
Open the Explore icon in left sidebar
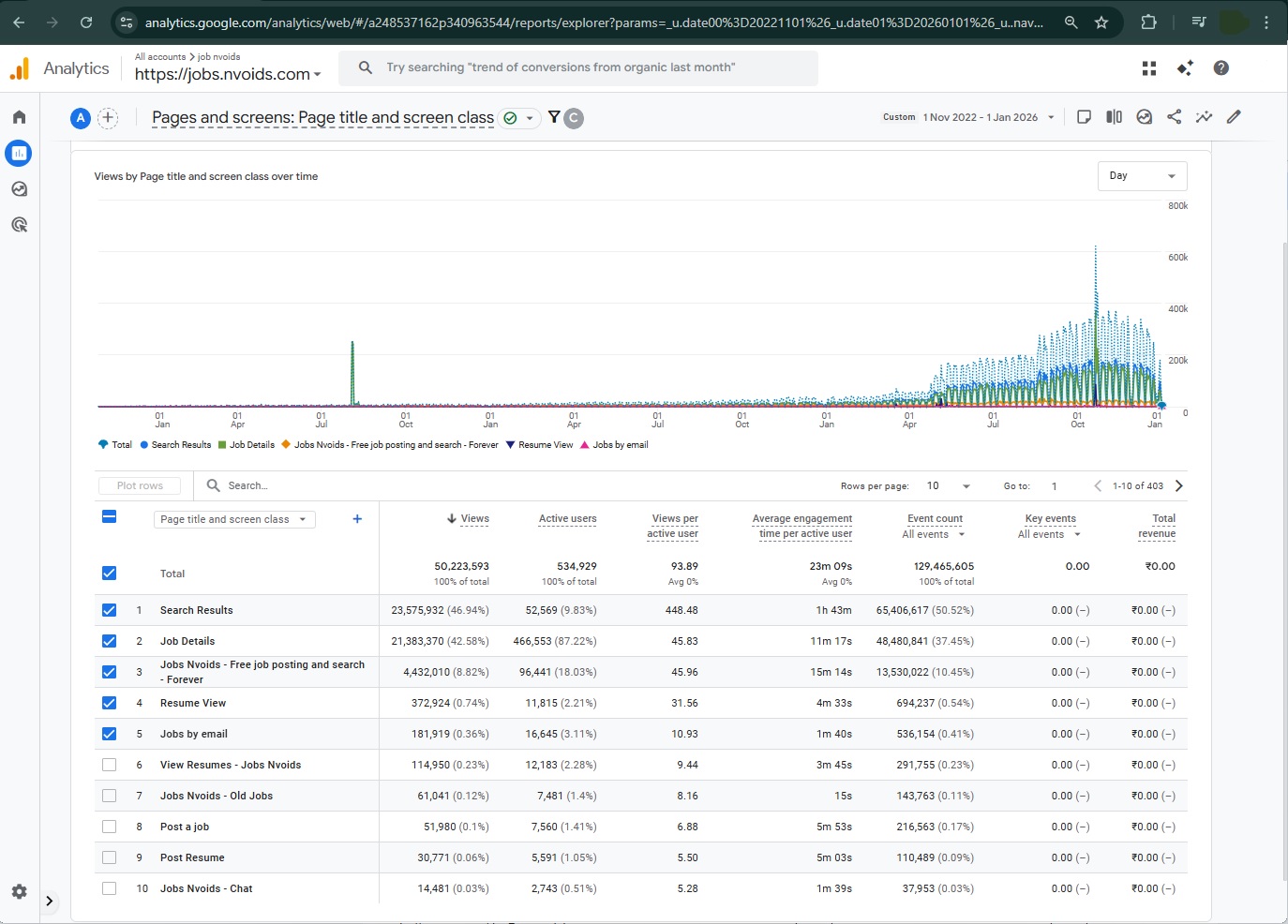pyautogui.click(x=19, y=189)
